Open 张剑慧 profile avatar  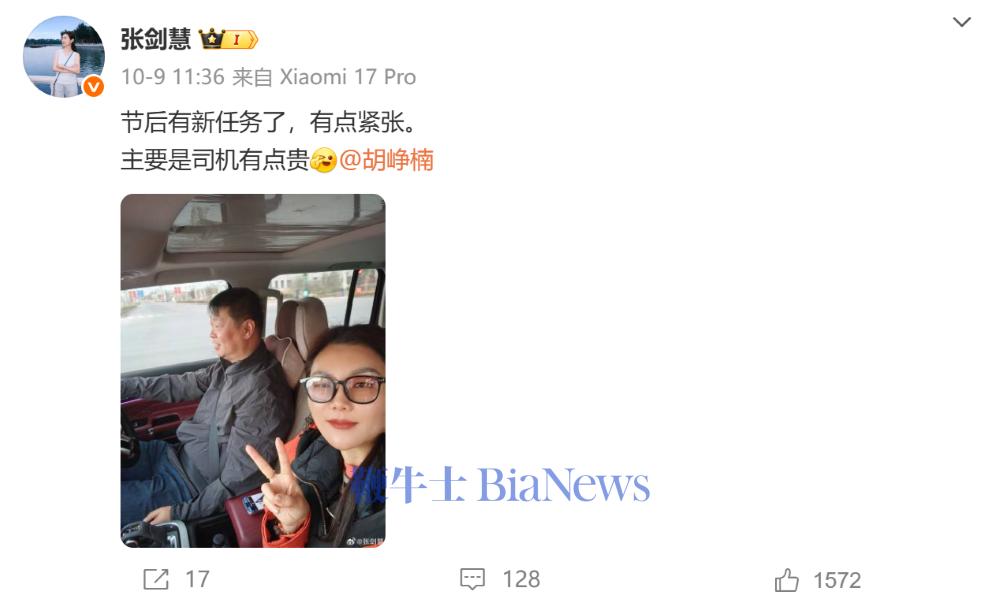tap(64, 57)
